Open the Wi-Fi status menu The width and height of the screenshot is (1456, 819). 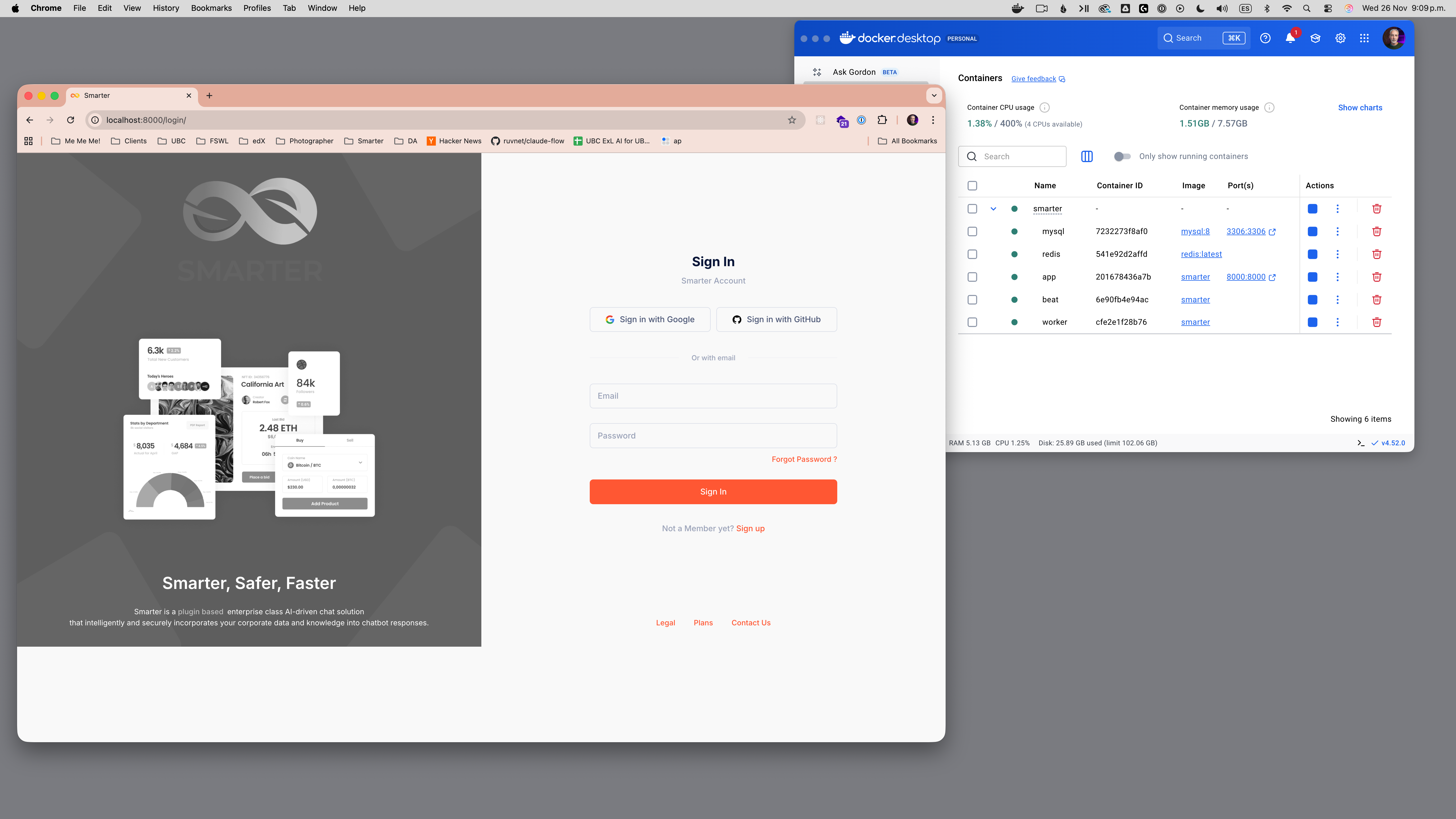coord(1287,8)
